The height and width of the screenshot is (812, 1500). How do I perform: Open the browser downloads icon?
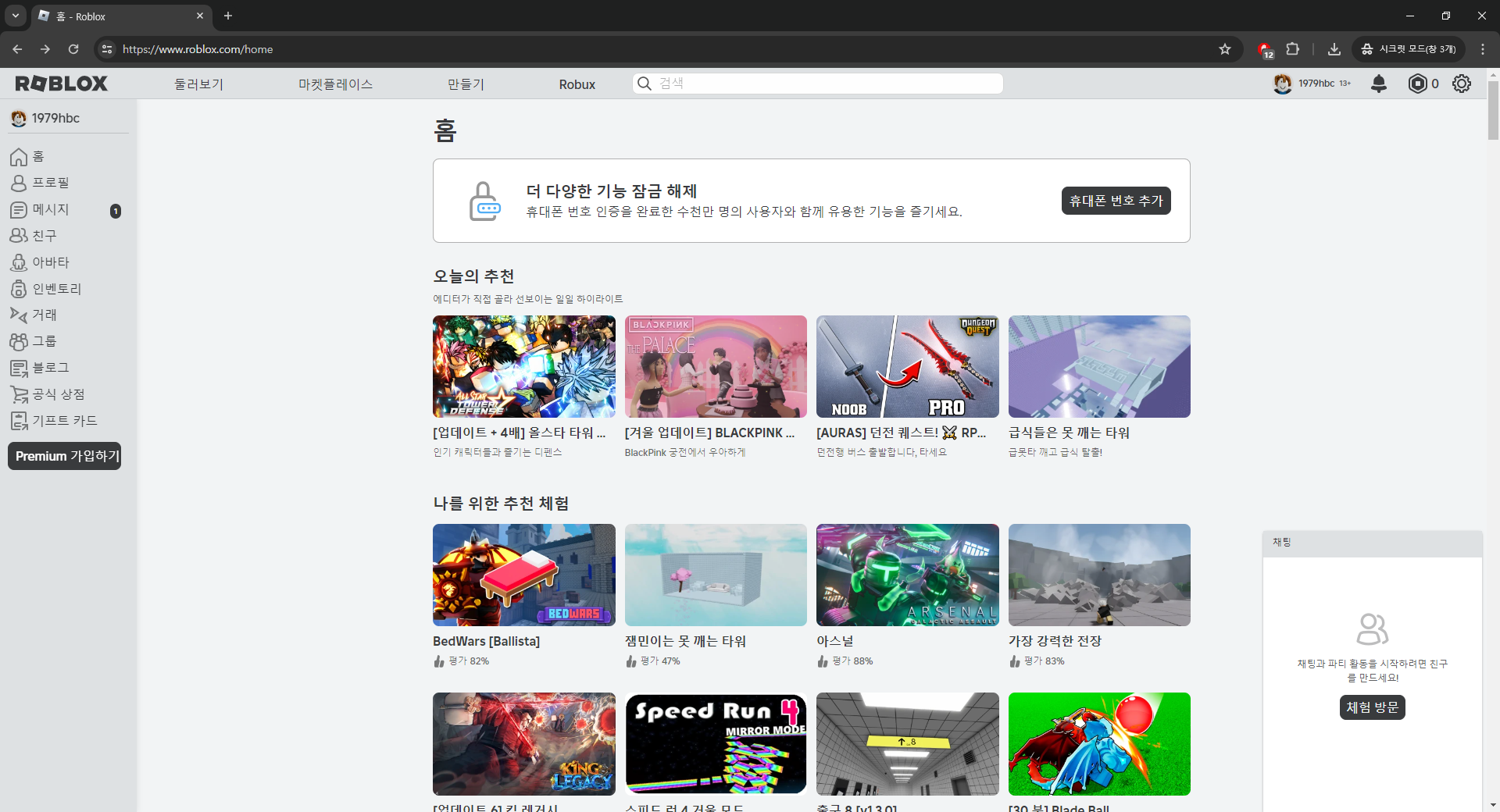tap(1334, 49)
